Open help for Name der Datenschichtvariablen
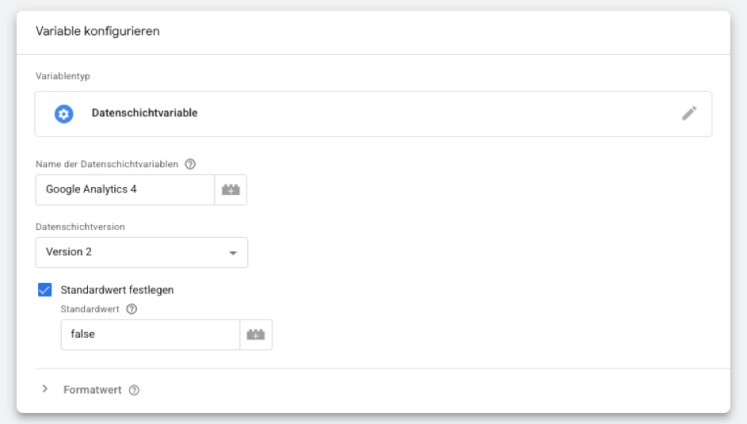 [190, 164]
